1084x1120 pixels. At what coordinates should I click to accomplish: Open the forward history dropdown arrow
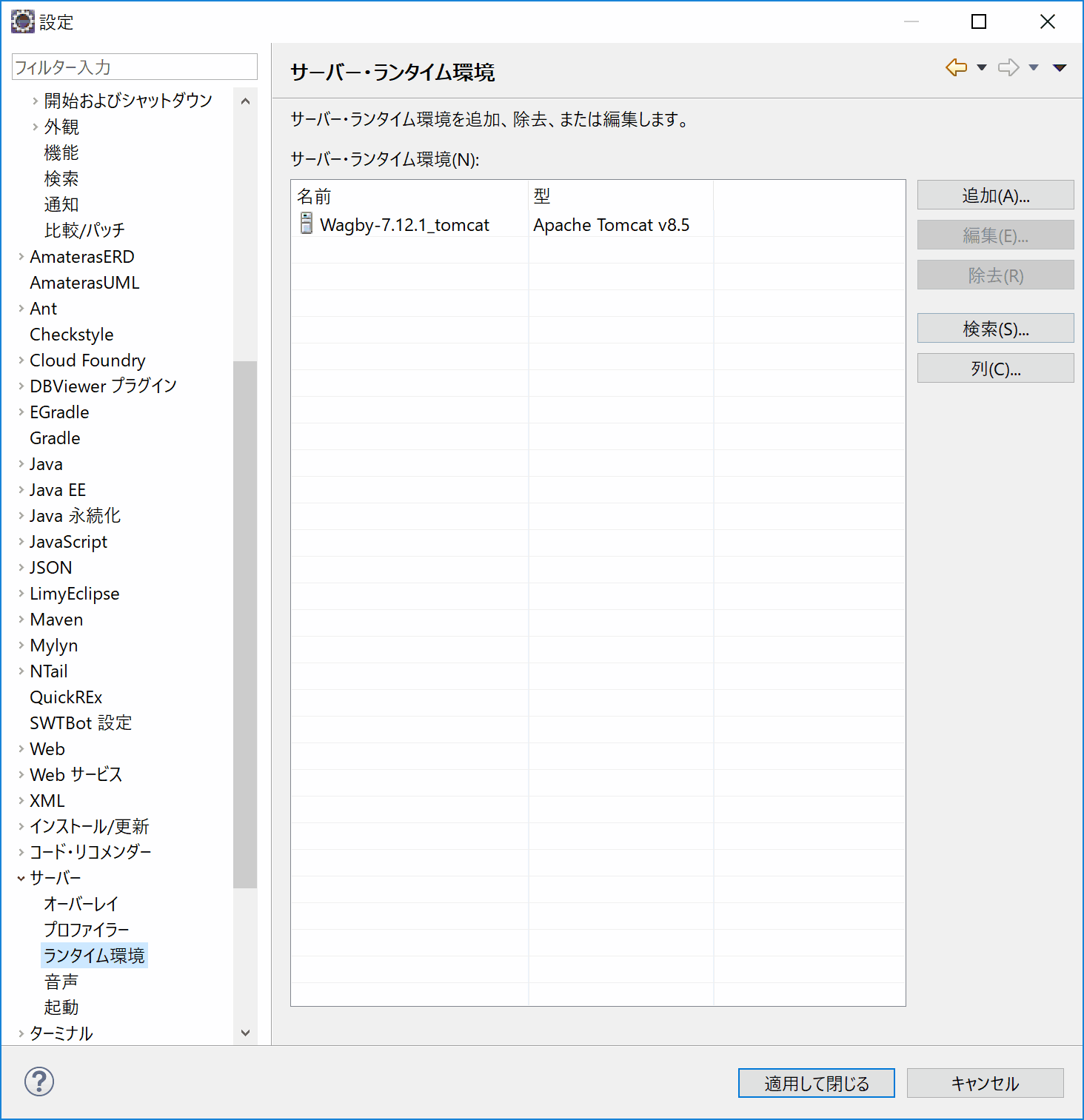point(1034,67)
